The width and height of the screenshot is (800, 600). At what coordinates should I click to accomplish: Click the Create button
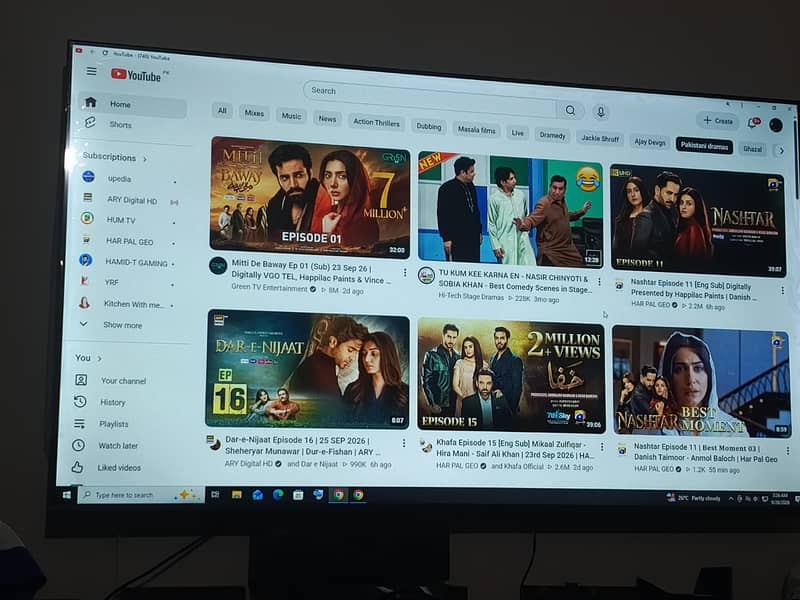(718, 121)
